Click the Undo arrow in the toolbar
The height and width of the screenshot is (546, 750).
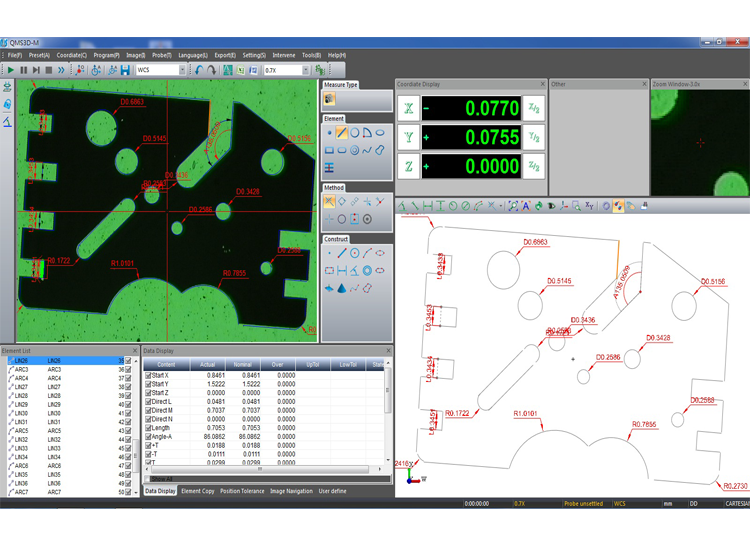click(x=199, y=70)
